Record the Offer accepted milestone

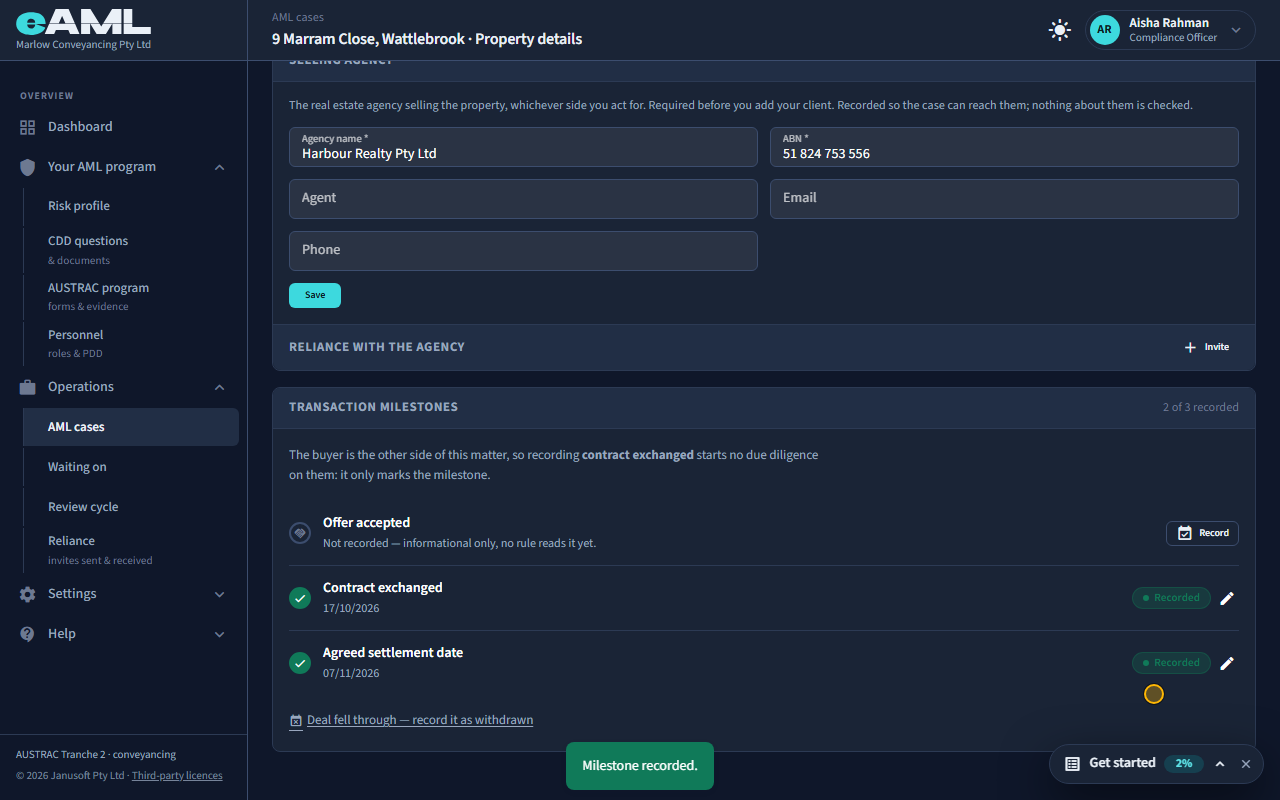pos(1202,533)
